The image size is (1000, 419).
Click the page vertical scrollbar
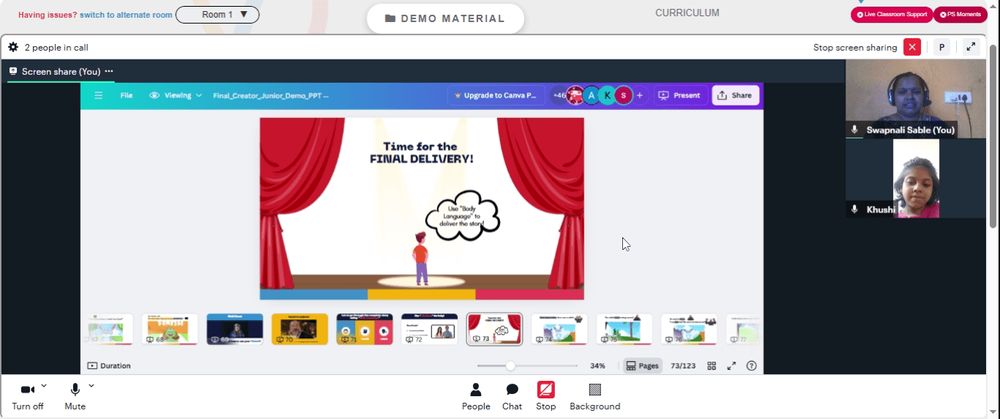tap(993, 135)
